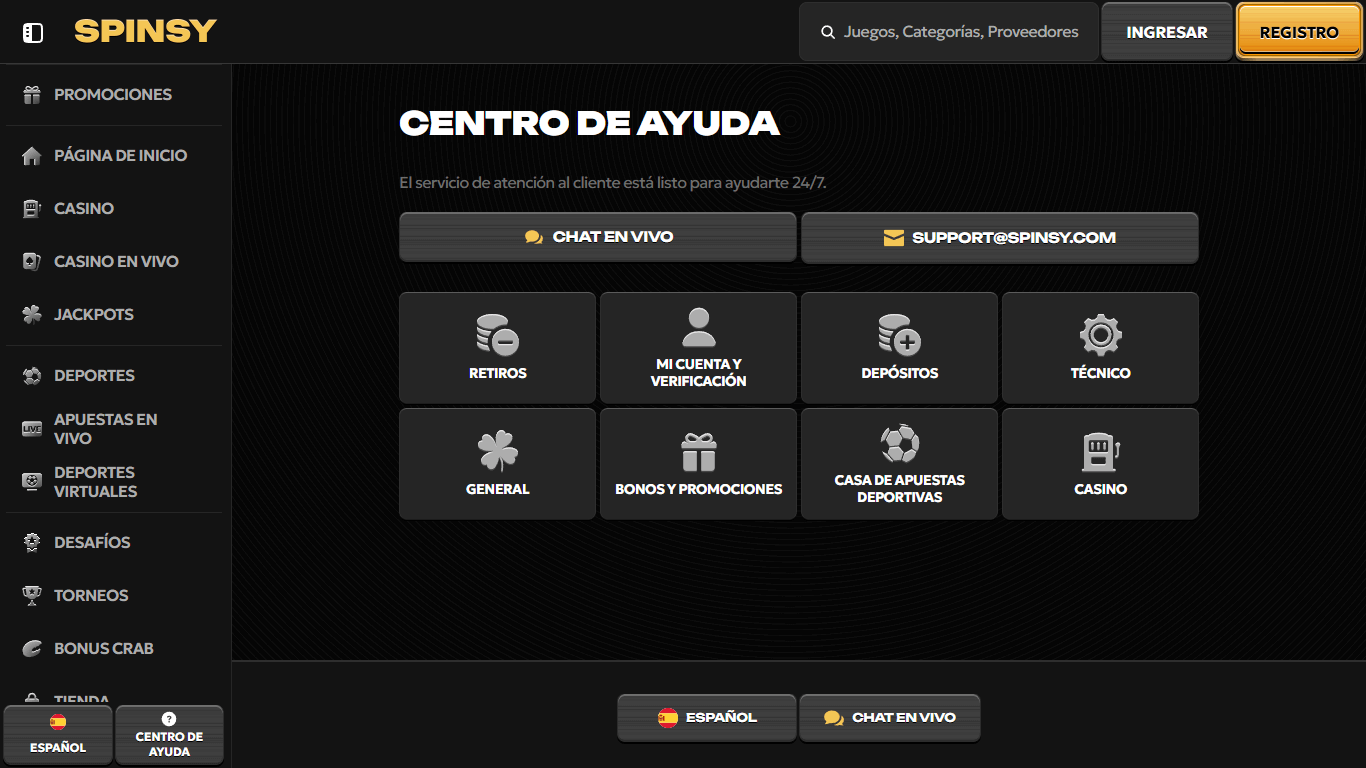Open MI CUENTA Y VERIFICACIÓN category

click(x=698, y=348)
